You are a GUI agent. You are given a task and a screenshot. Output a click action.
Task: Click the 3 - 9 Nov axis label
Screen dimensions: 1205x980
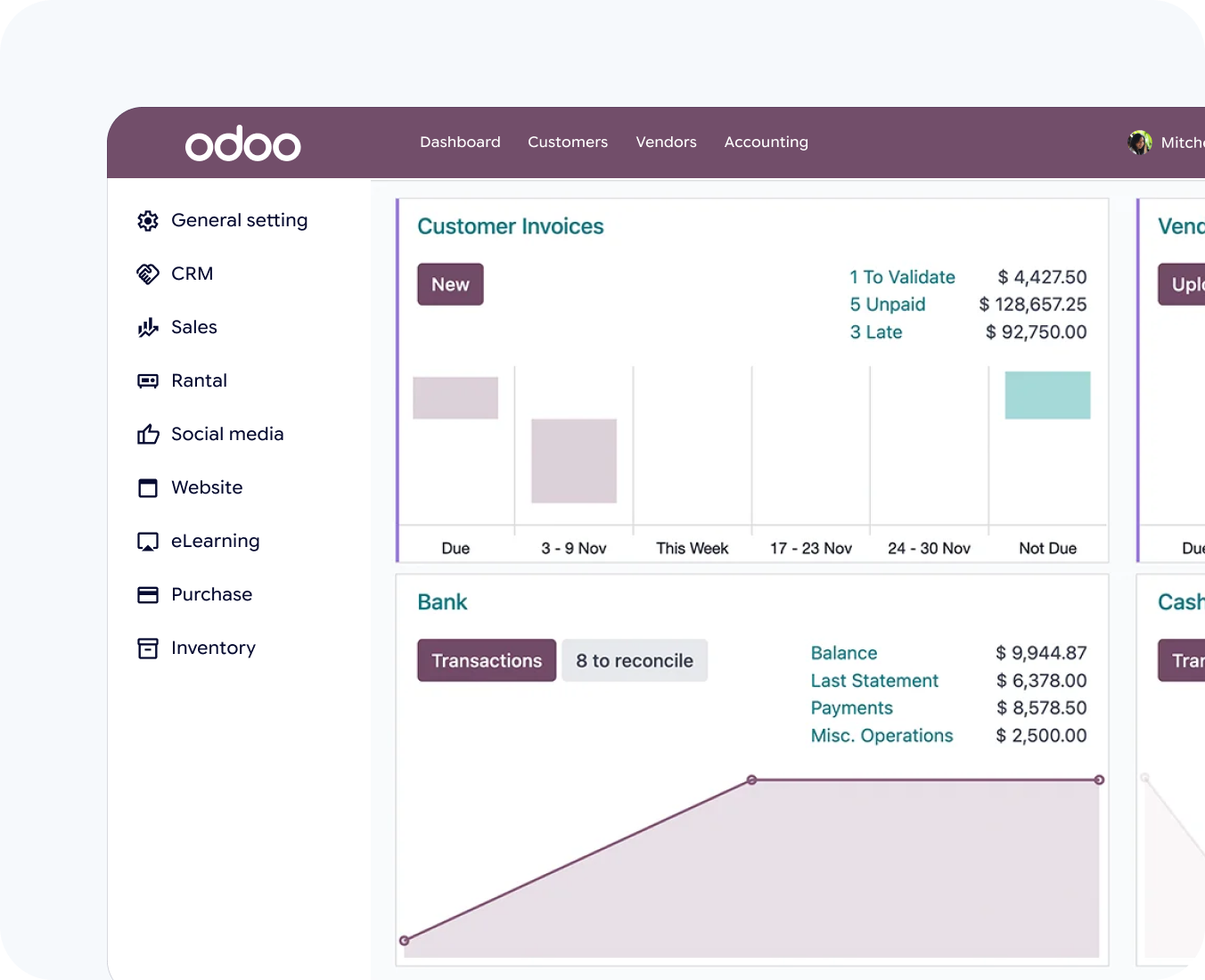point(574,549)
